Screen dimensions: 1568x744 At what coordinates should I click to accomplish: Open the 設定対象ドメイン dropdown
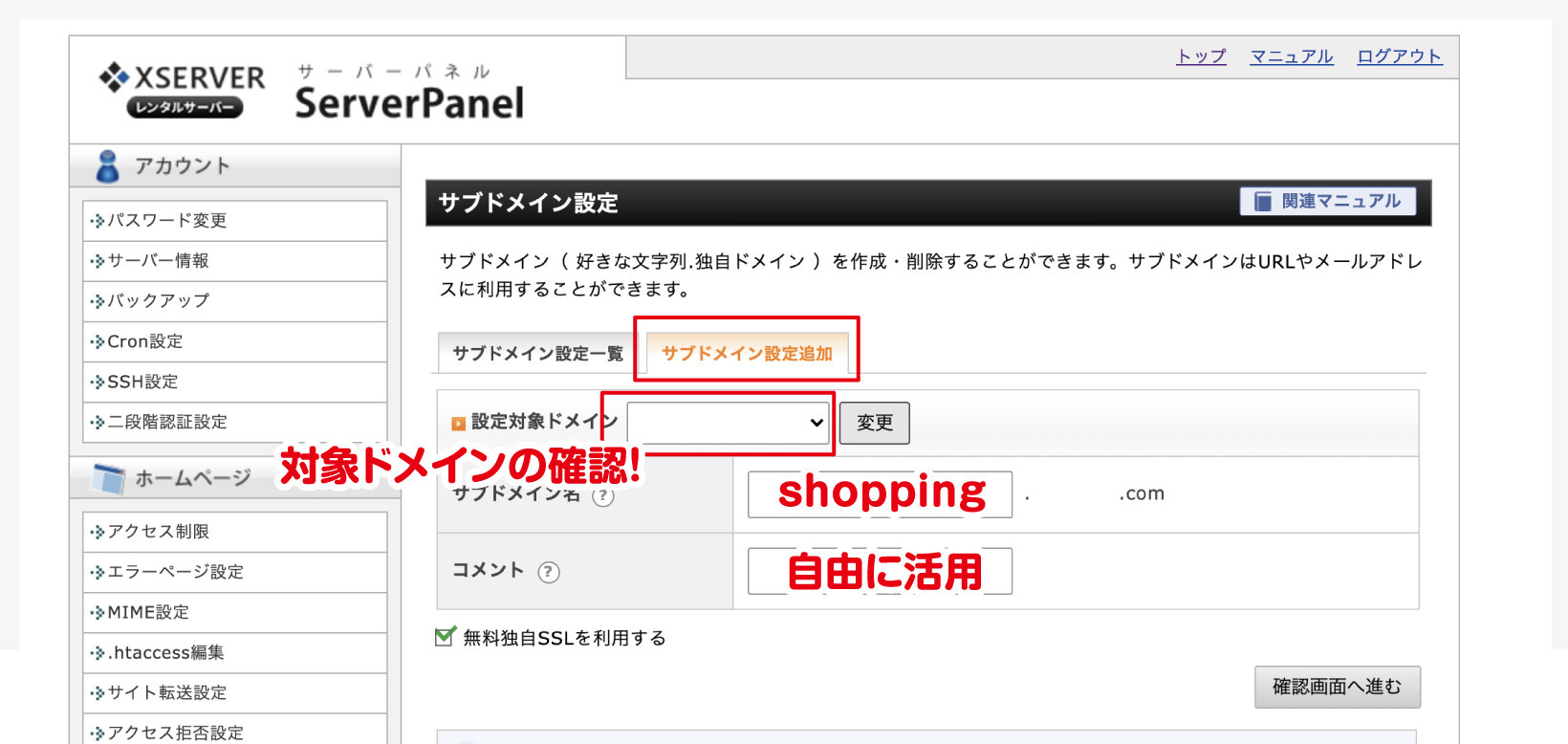(728, 423)
